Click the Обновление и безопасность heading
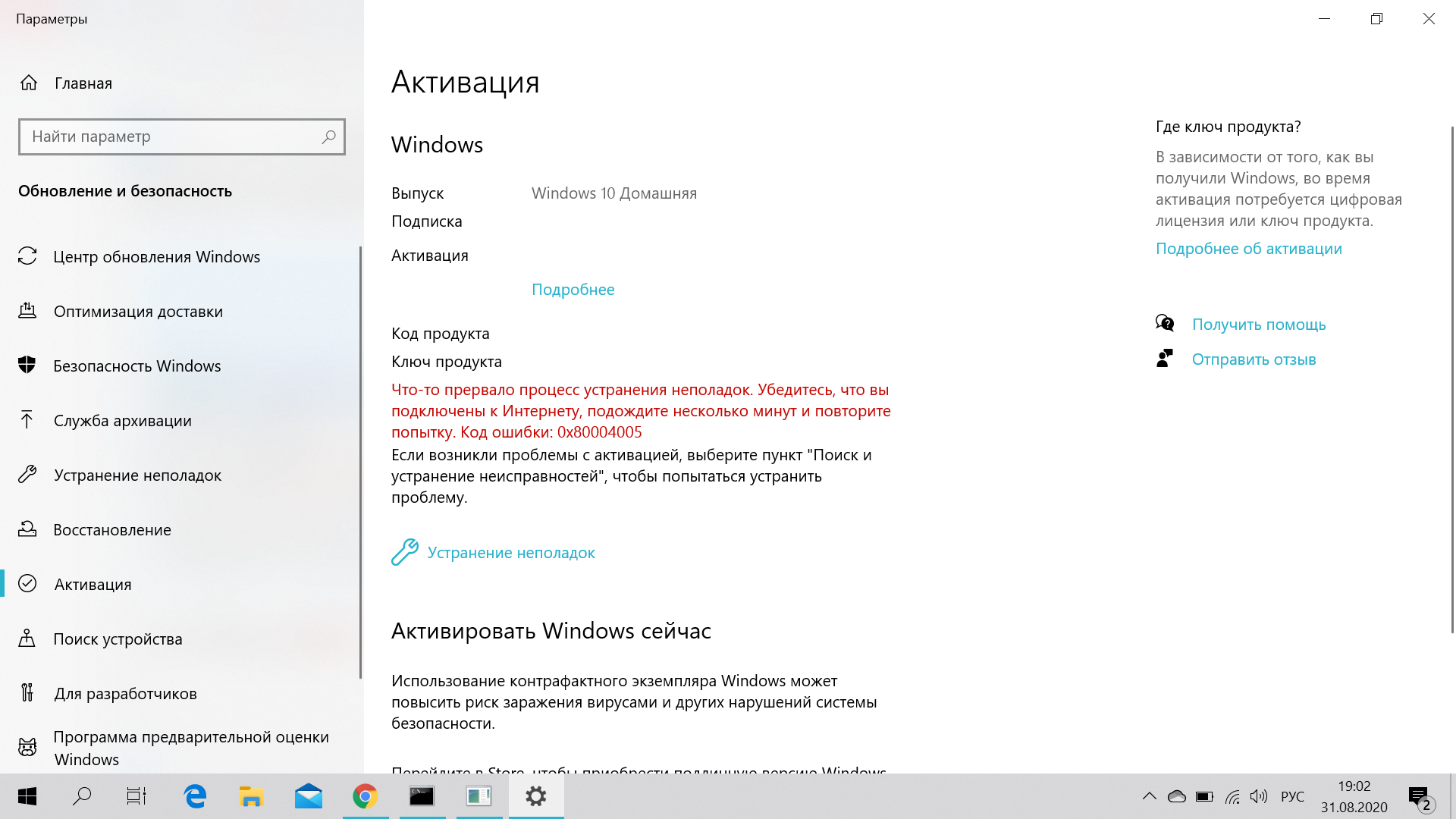The width and height of the screenshot is (1456, 819). (125, 191)
